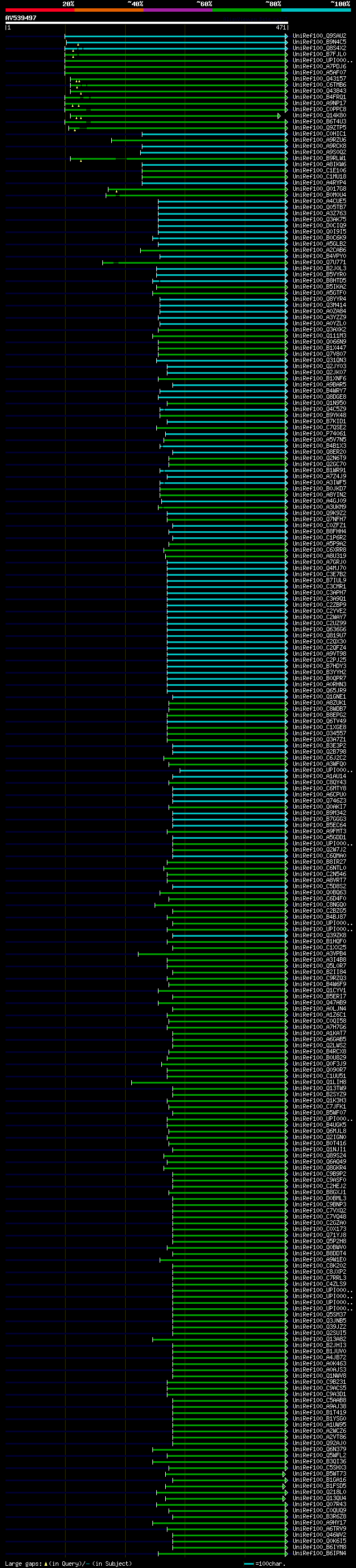The width and height of the screenshot is (356, 1568).
Task: Select the UniRef100_Q2W7J2 label
Action: tap(319, 849)
